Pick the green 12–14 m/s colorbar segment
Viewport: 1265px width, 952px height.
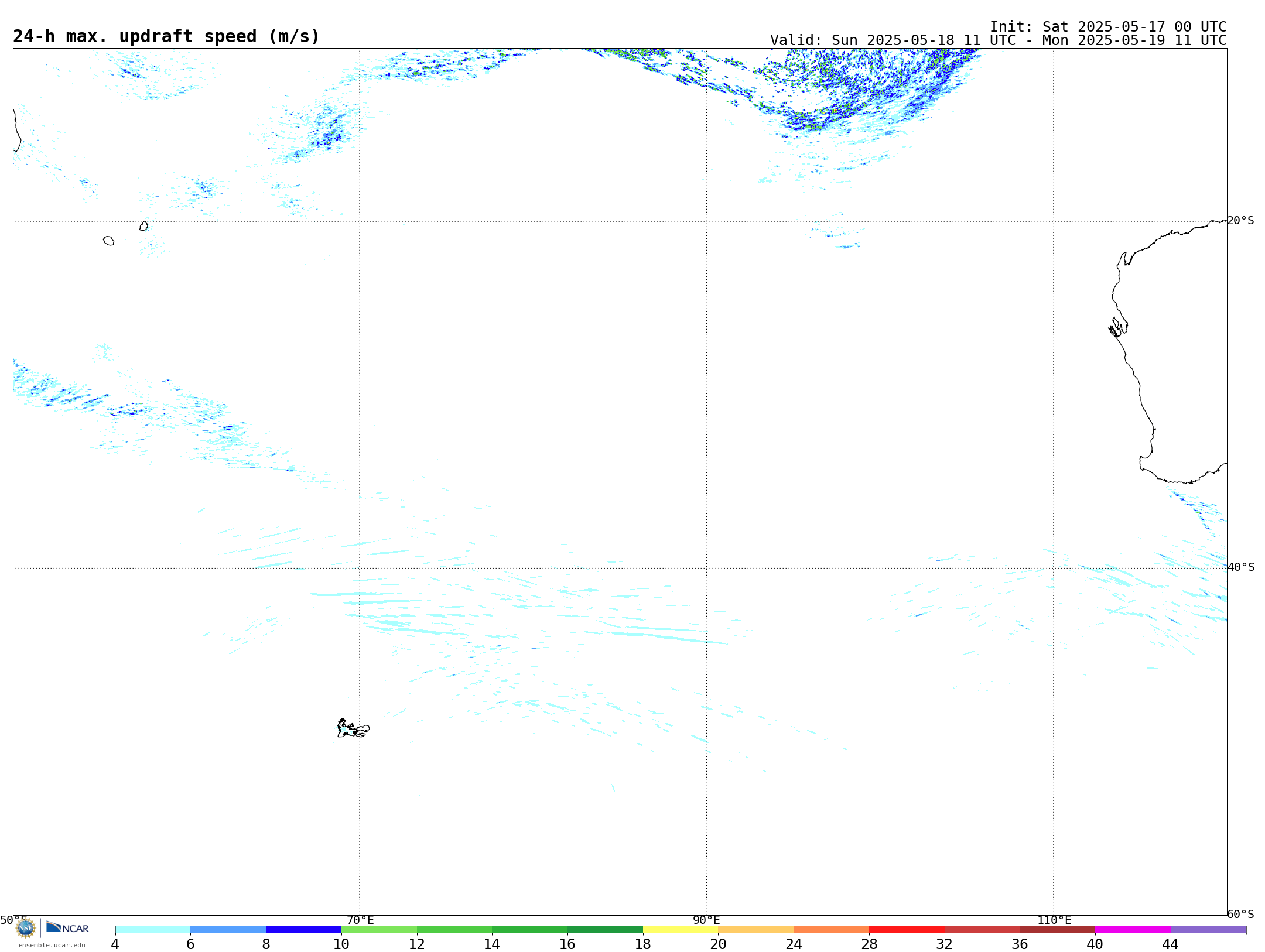pos(454,930)
